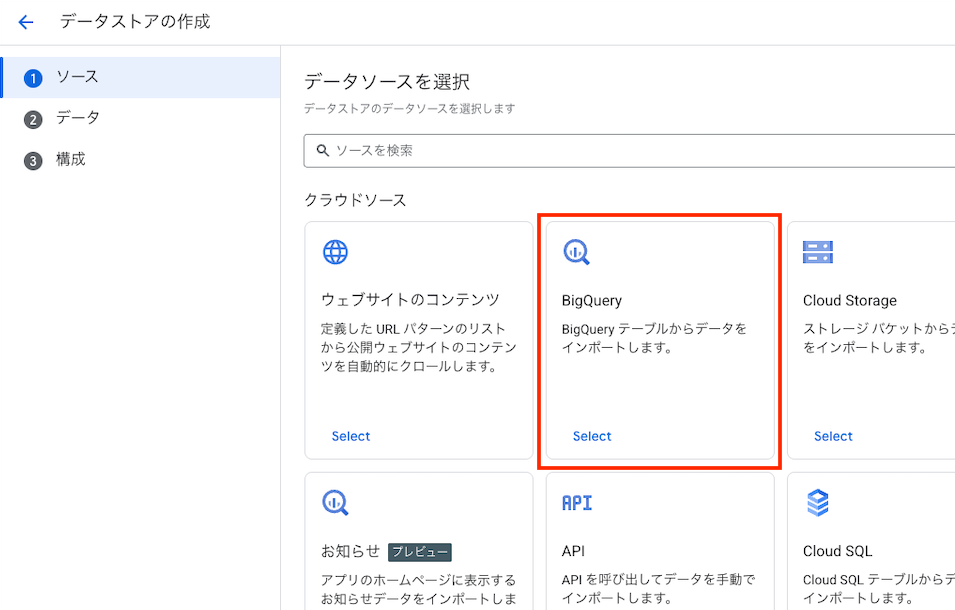Viewport: 955px width, 610px height.
Task: Open the ソース step in sidebar
Action: pyautogui.click(x=141, y=77)
